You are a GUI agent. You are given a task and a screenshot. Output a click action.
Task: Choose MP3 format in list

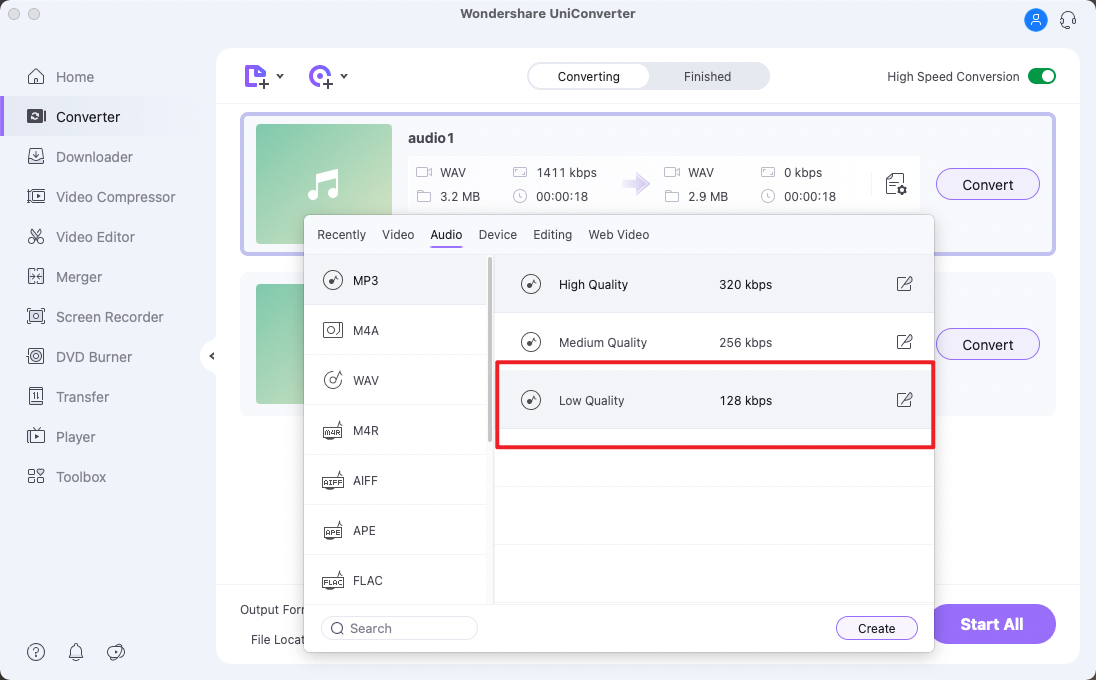tap(396, 280)
